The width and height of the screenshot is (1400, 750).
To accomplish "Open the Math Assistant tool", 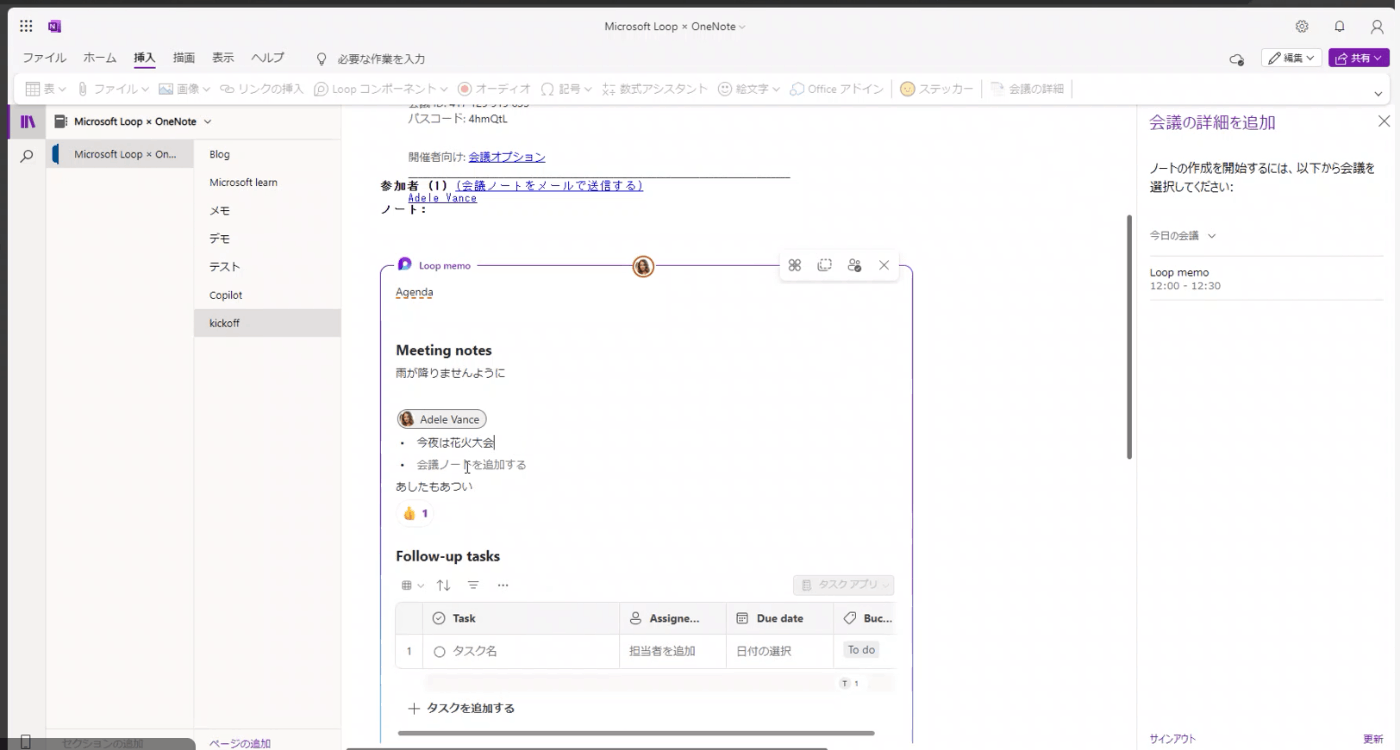I will 655,89.
